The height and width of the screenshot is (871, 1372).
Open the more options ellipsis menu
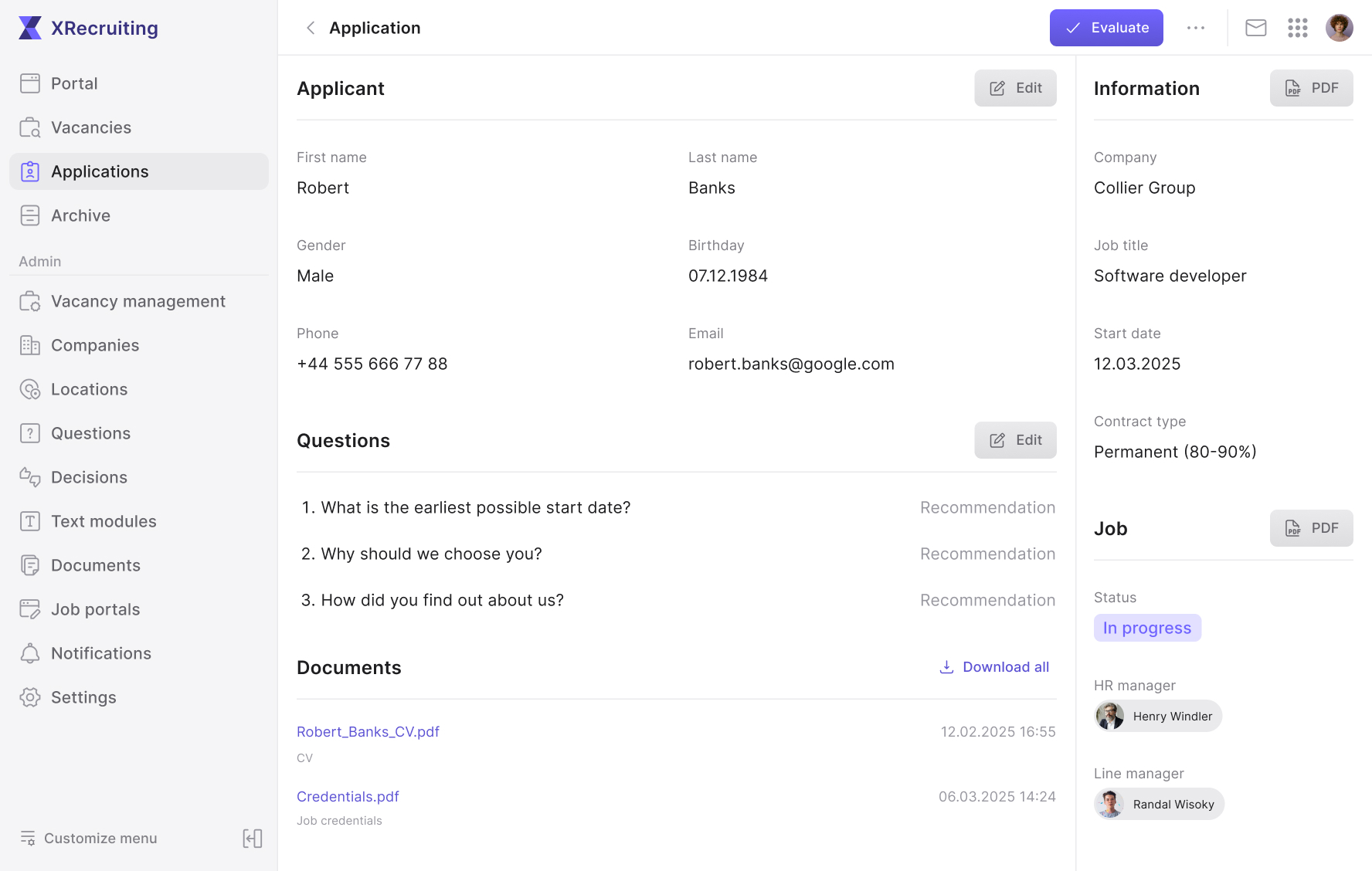point(1196,28)
